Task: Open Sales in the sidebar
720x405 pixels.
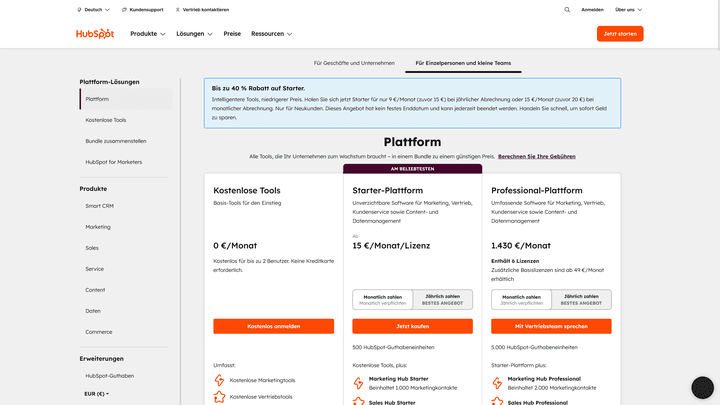Action: [x=92, y=248]
